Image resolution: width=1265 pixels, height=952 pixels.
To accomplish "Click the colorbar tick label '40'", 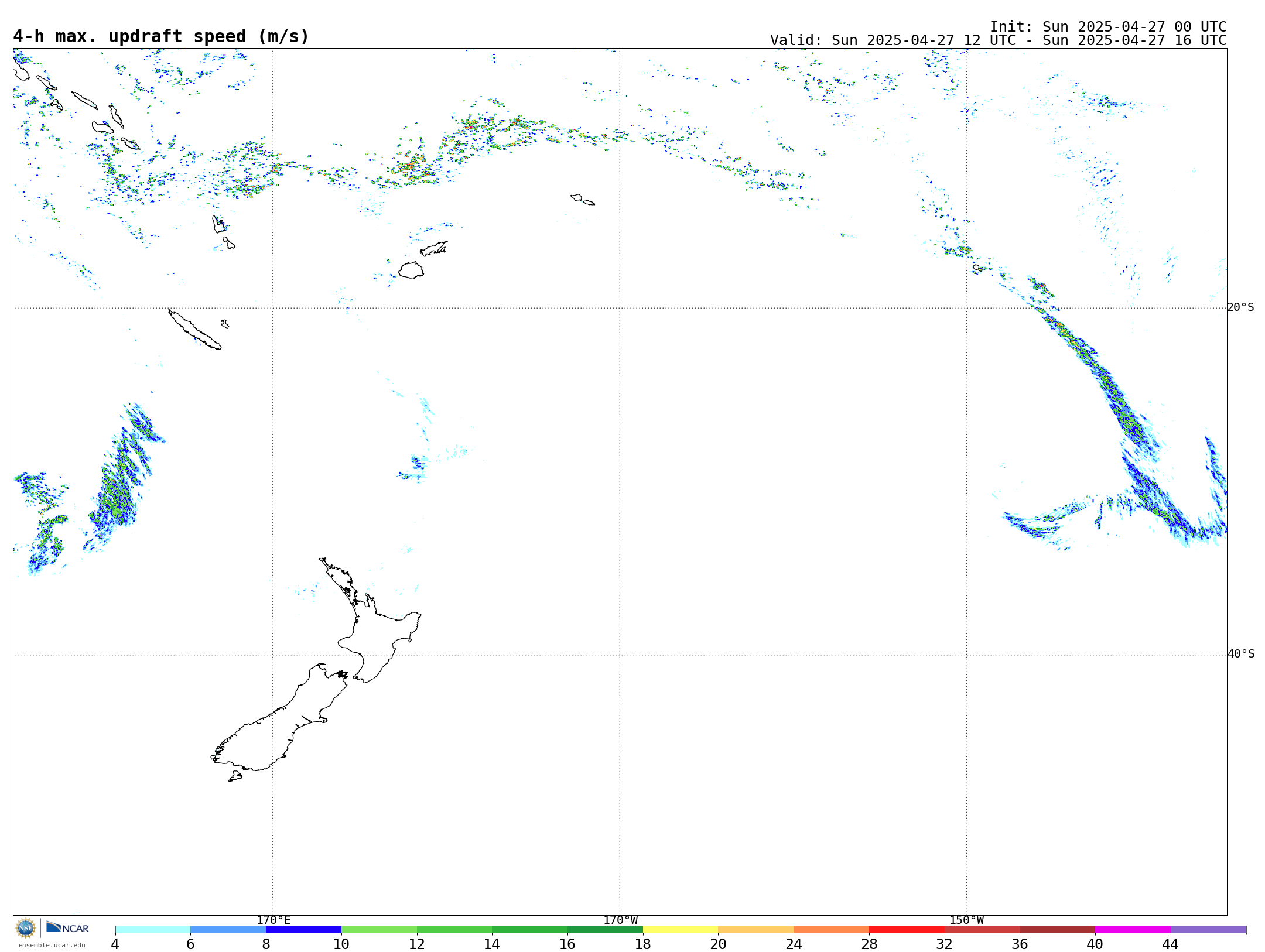I will point(1095,944).
